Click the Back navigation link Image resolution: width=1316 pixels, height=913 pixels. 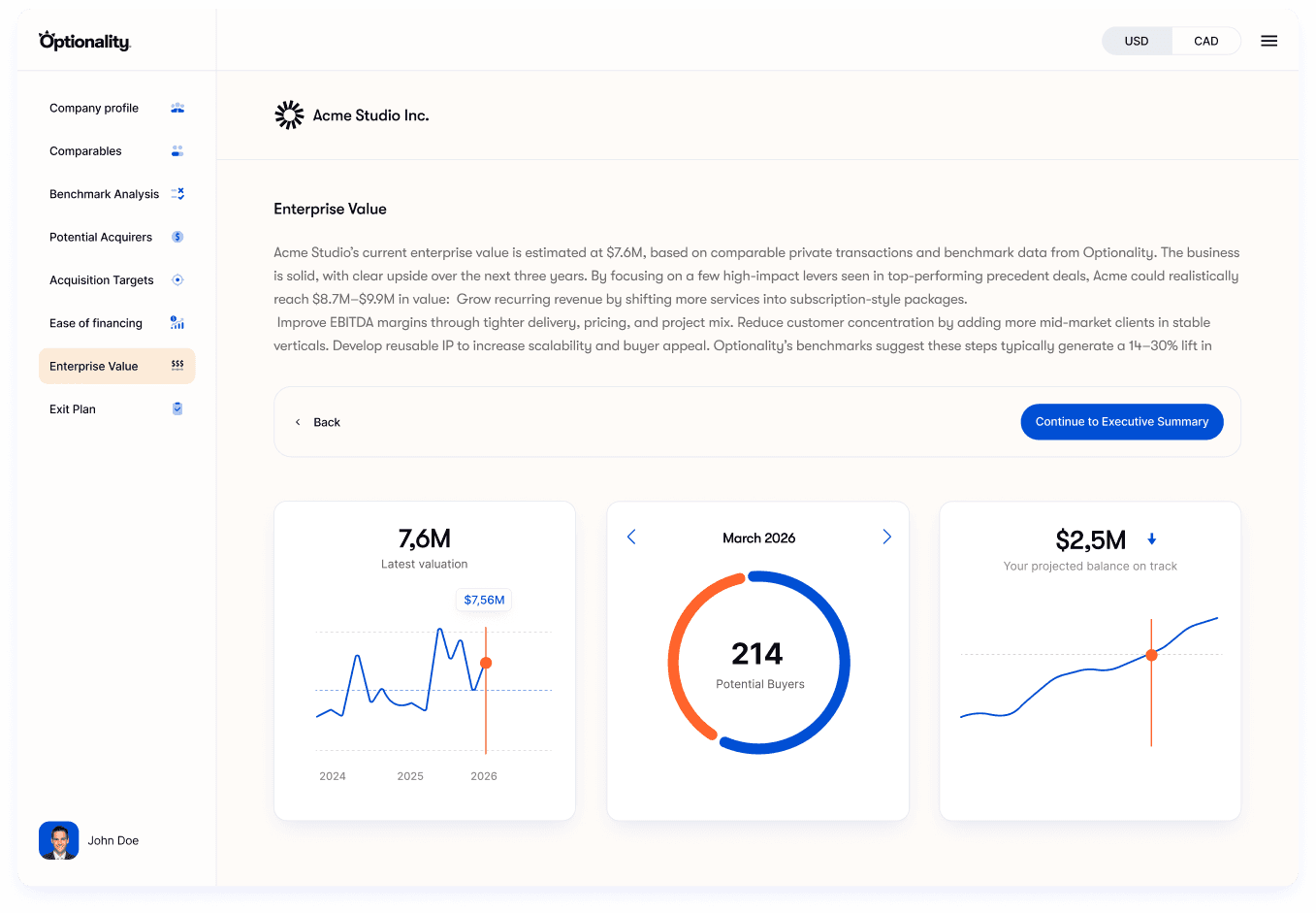(x=318, y=421)
